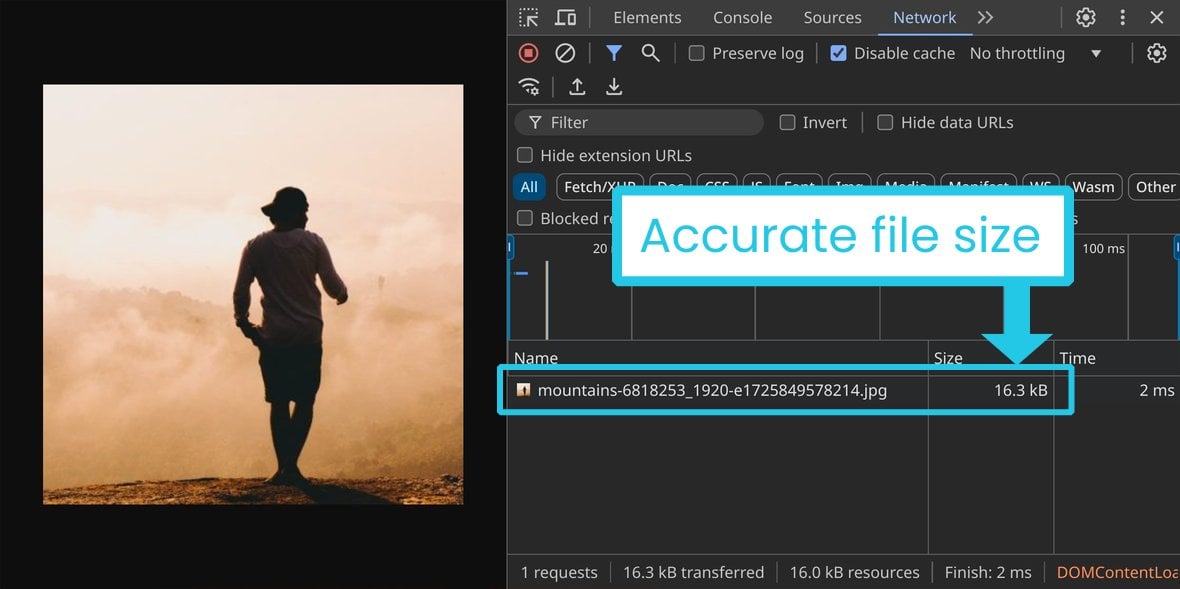Viewport: 1180px width, 589px height.
Task: Switch to the Console tab
Action: pyautogui.click(x=741, y=17)
